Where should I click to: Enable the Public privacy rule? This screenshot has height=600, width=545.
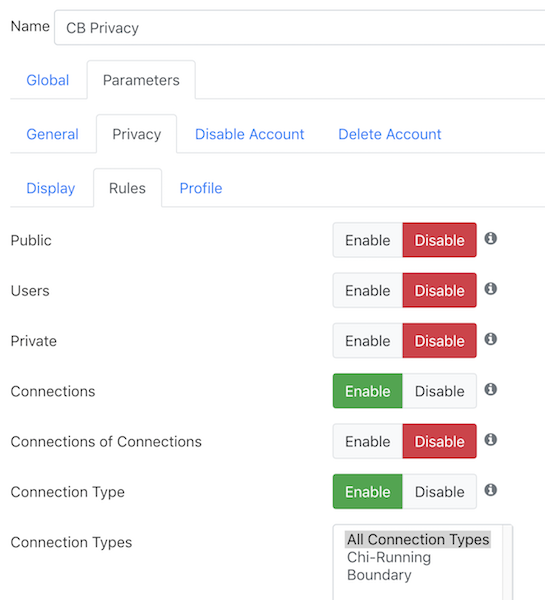pyautogui.click(x=367, y=240)
